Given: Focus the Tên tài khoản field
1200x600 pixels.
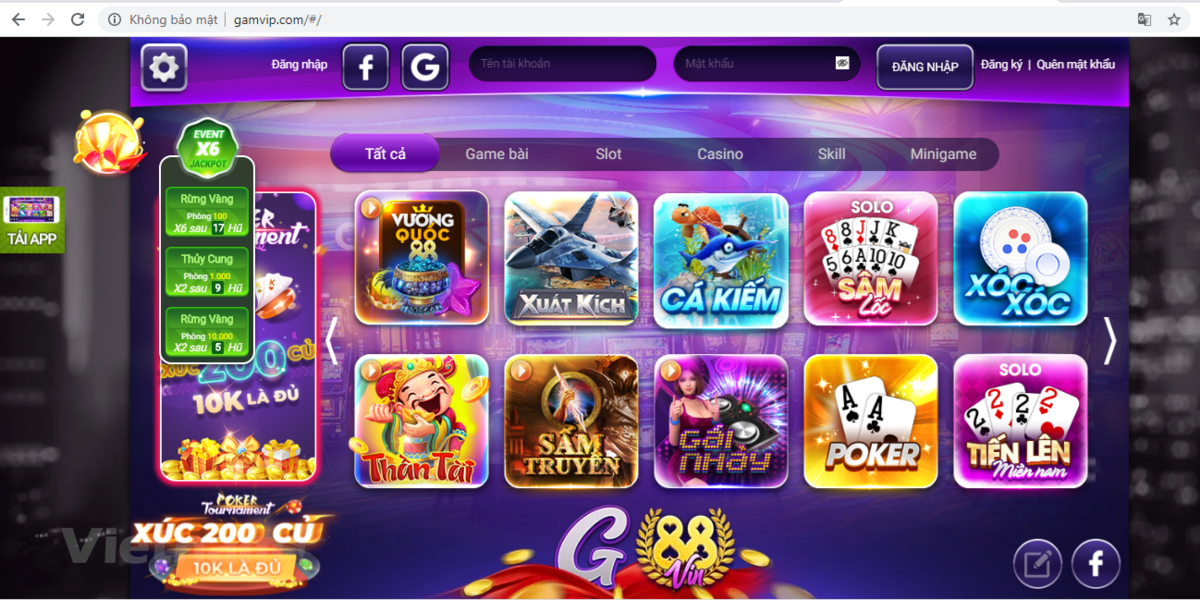Looking at the screenshot, I should [x=563, y=63].
